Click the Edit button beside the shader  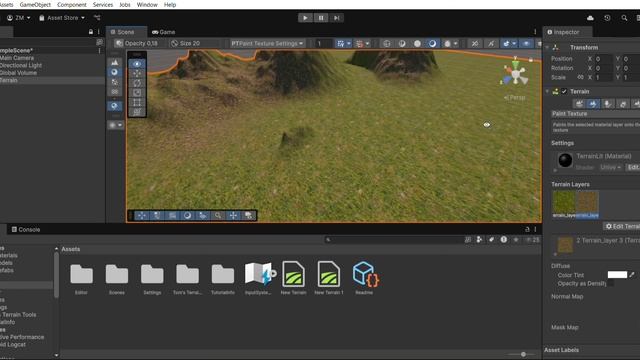point(633,167)
